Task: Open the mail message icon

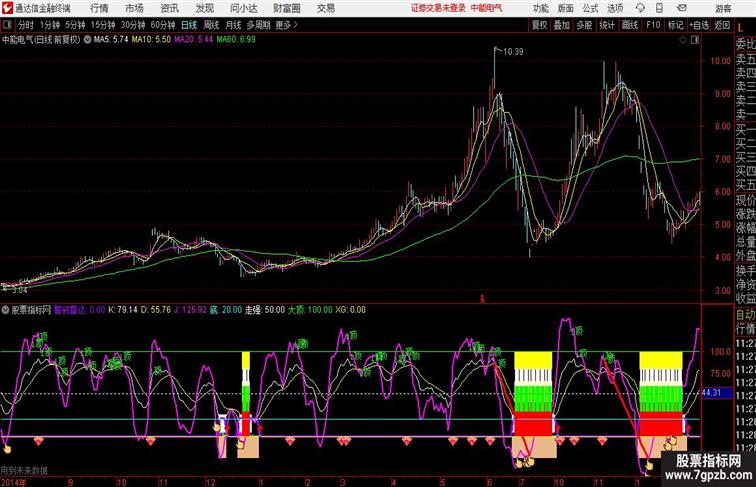Action: click(682, 8)
